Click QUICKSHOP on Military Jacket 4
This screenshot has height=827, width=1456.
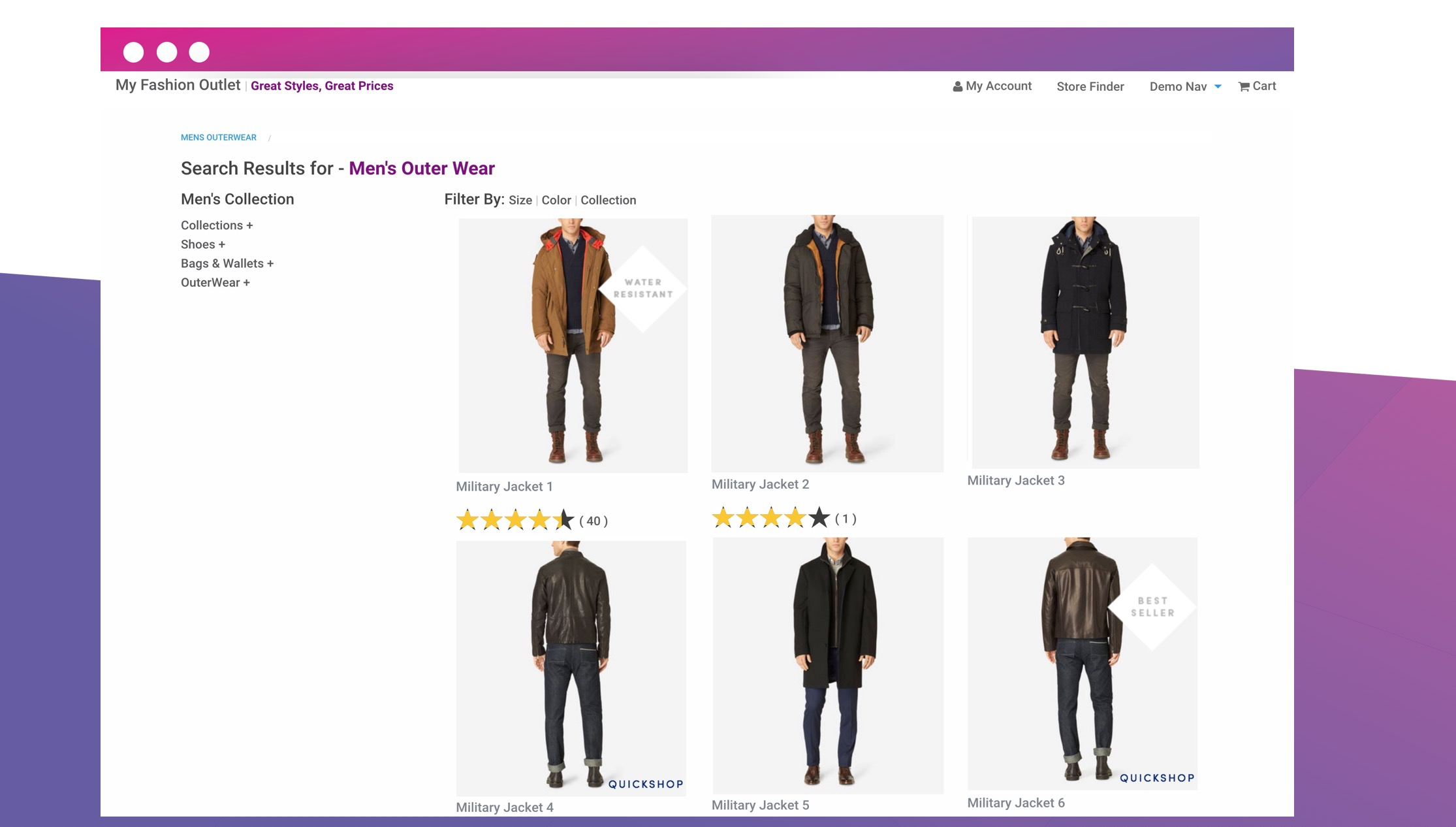point(646,784)
